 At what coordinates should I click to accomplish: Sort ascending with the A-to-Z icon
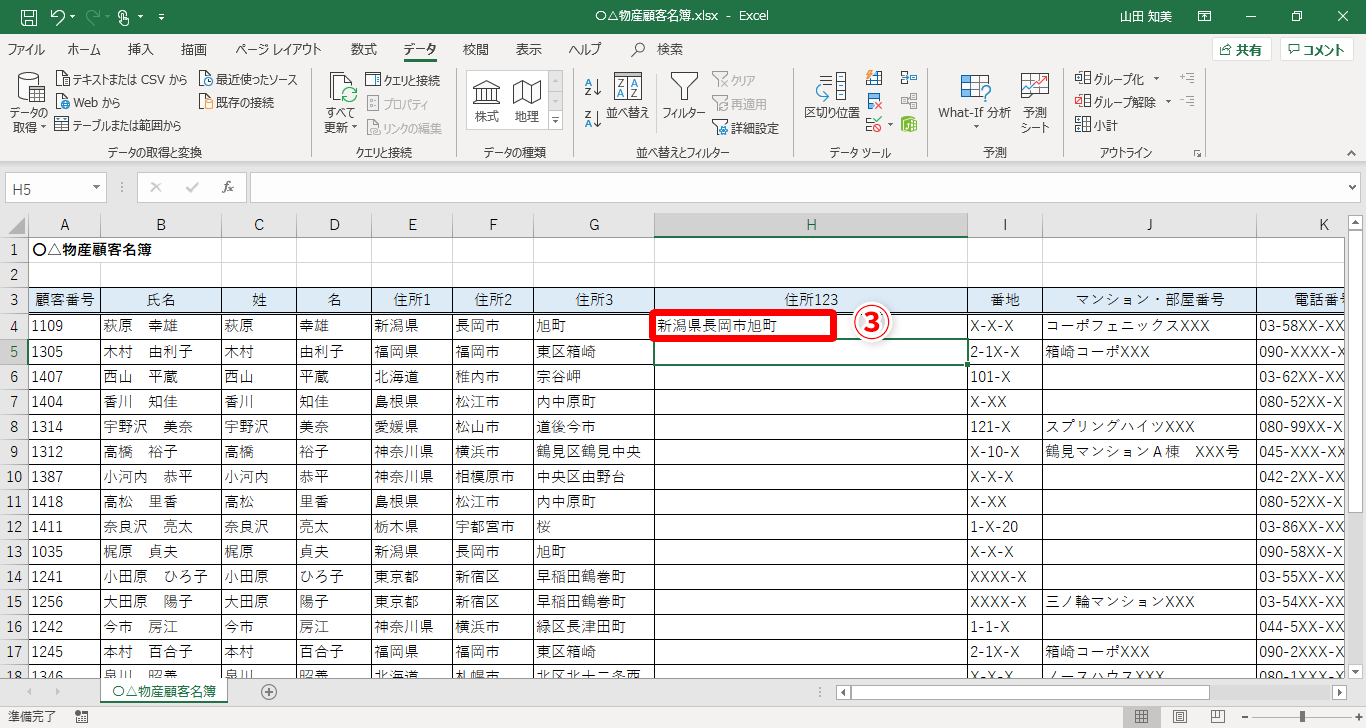pyautogui.click(x=592, y=87)
